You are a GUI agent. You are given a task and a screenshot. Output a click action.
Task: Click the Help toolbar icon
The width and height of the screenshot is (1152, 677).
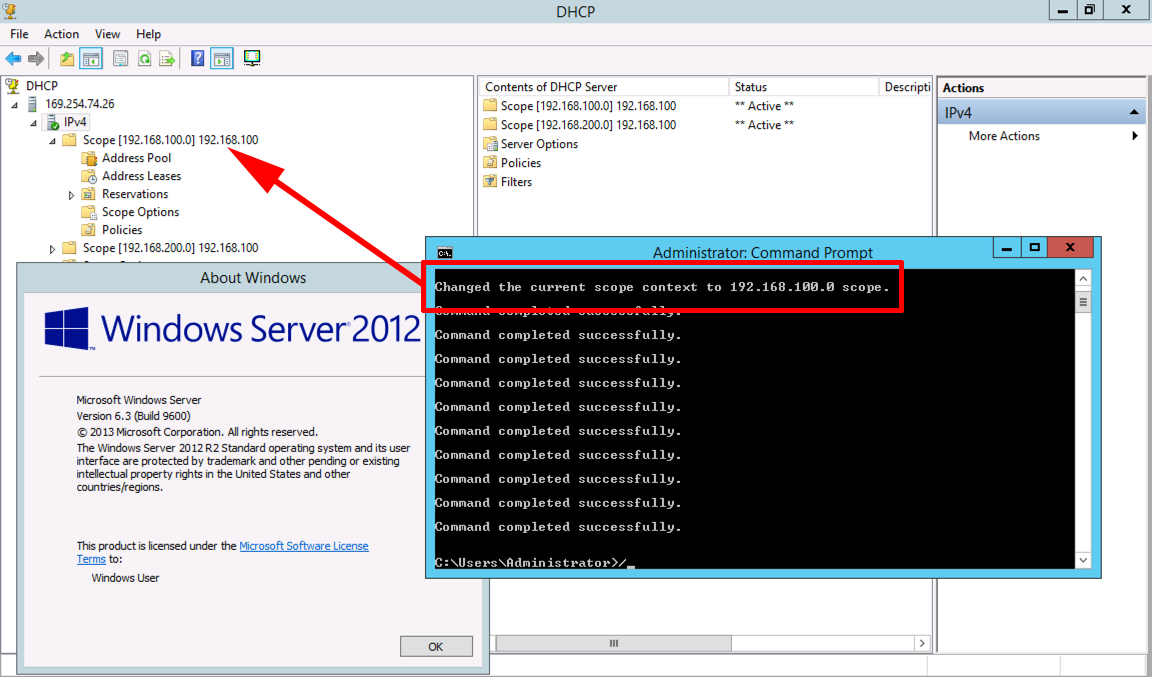196,57
